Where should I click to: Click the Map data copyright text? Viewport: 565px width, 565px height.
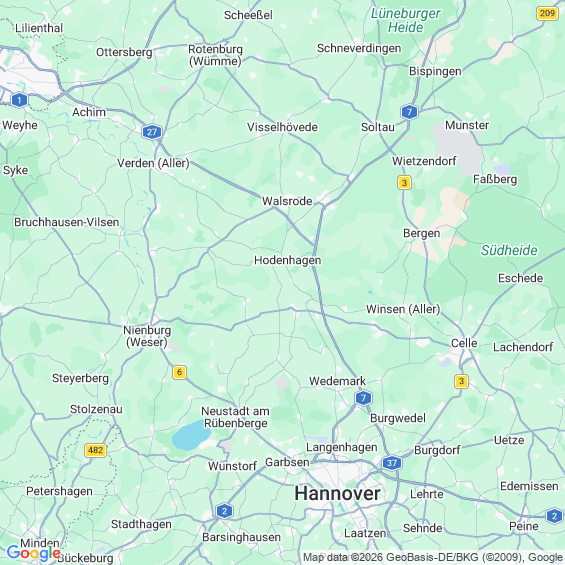pos(433,557)
